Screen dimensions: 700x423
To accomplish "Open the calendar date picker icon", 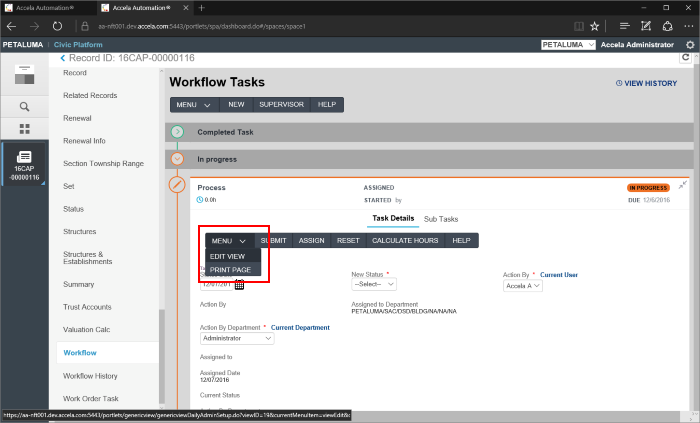I will click(x=239, y=284).
